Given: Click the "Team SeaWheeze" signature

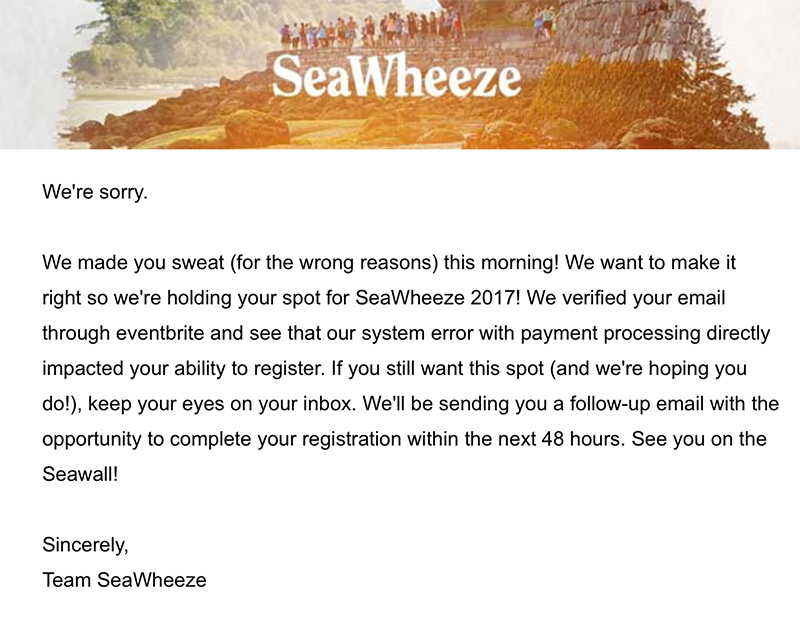Looking at the screenshot, I should click(x=124, y=580).
